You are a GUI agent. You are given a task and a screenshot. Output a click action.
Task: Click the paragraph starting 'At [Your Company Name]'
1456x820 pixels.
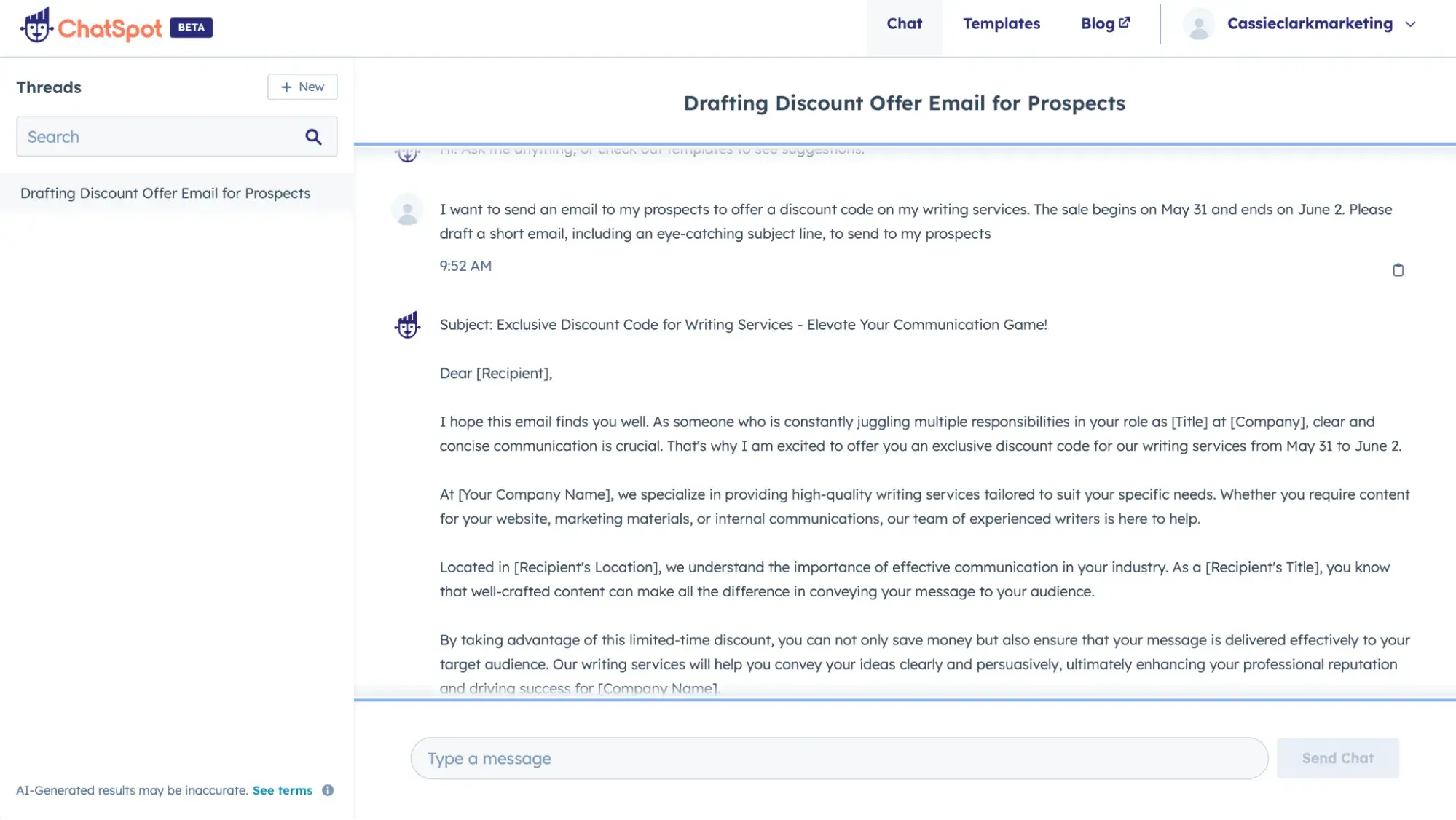click(x=924, y=507)
